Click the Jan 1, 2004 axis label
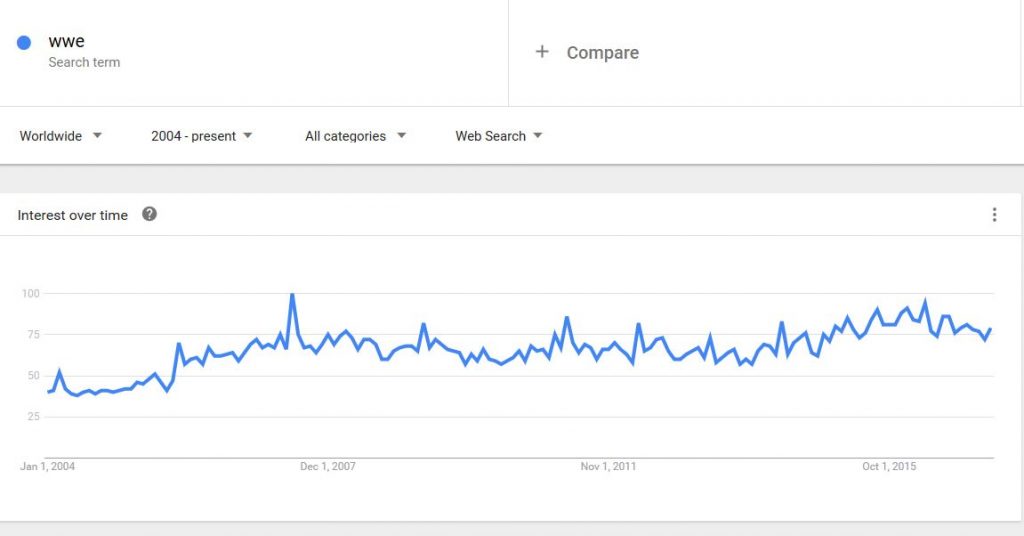The image size is (1024, 536). (x=48, y=467)
